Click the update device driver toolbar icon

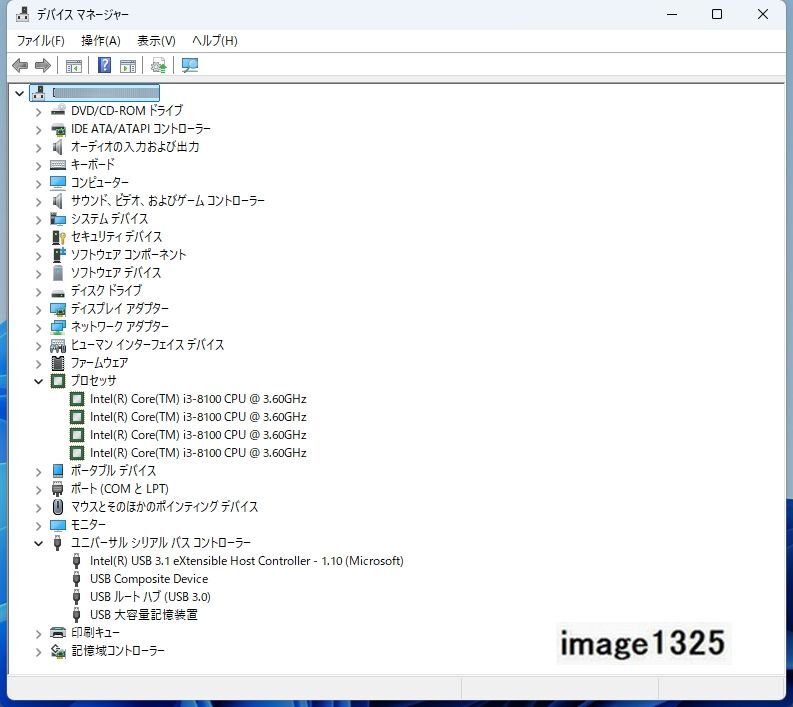(x=158, y=66)
